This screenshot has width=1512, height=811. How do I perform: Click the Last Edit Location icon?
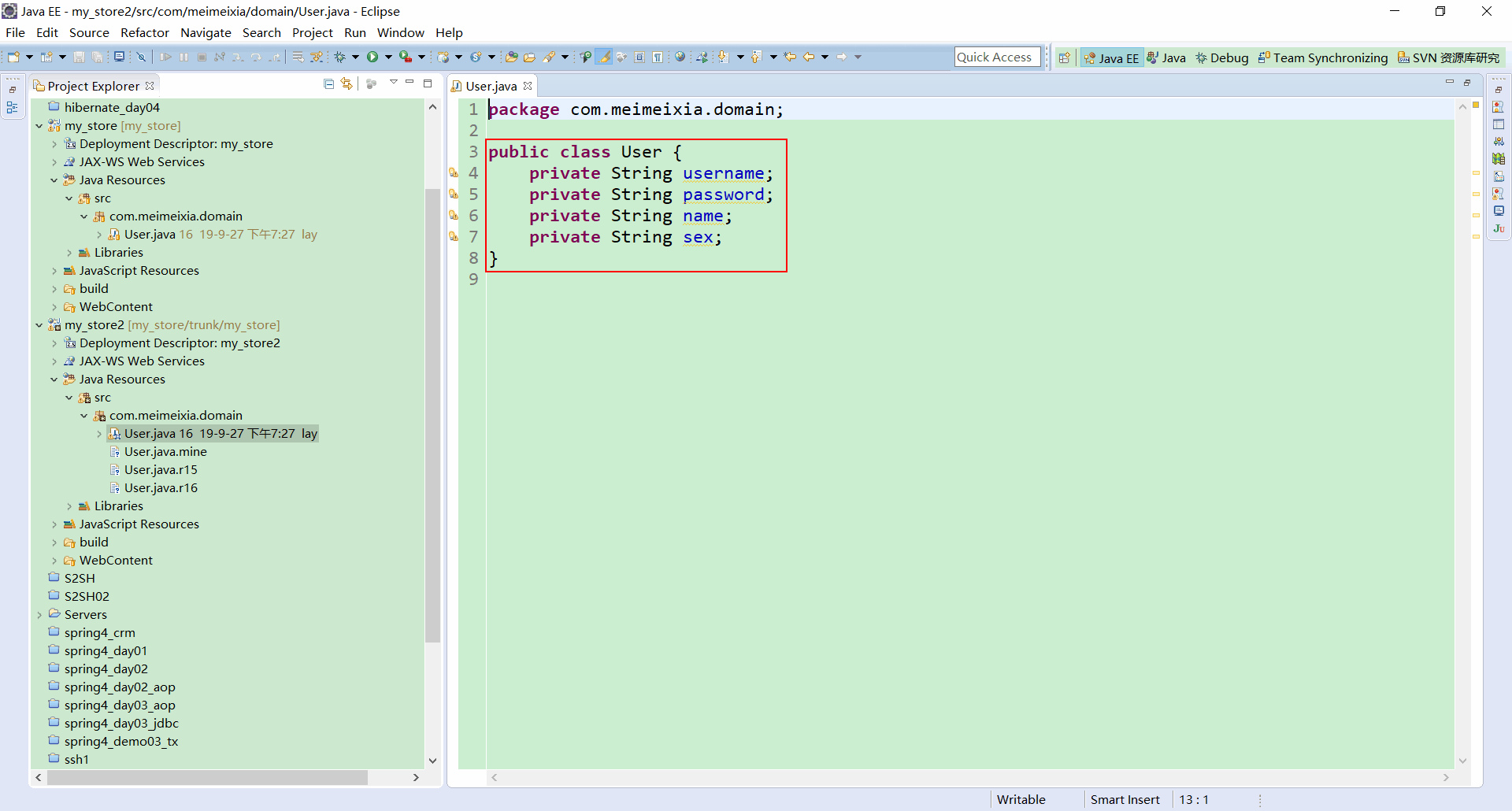click(790, 57)
